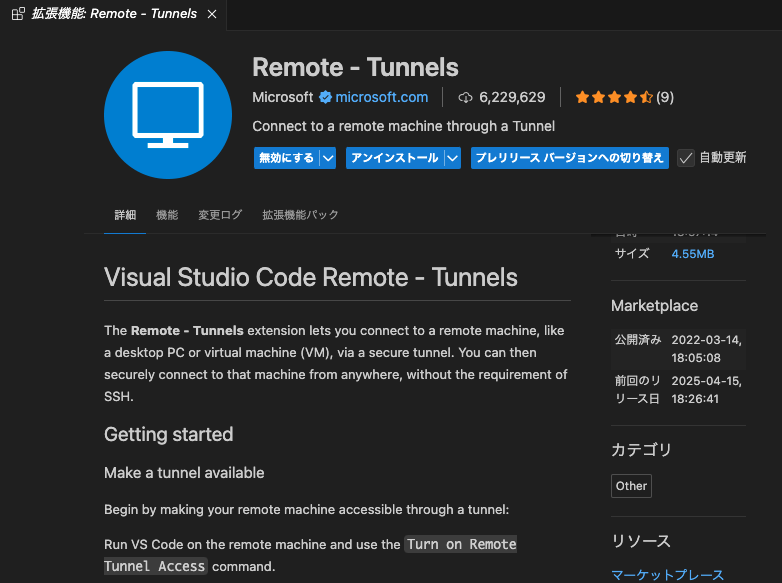Click the 6,229,629 install count
Viewport: 782px width, 583px height.
tap(512, 97)
